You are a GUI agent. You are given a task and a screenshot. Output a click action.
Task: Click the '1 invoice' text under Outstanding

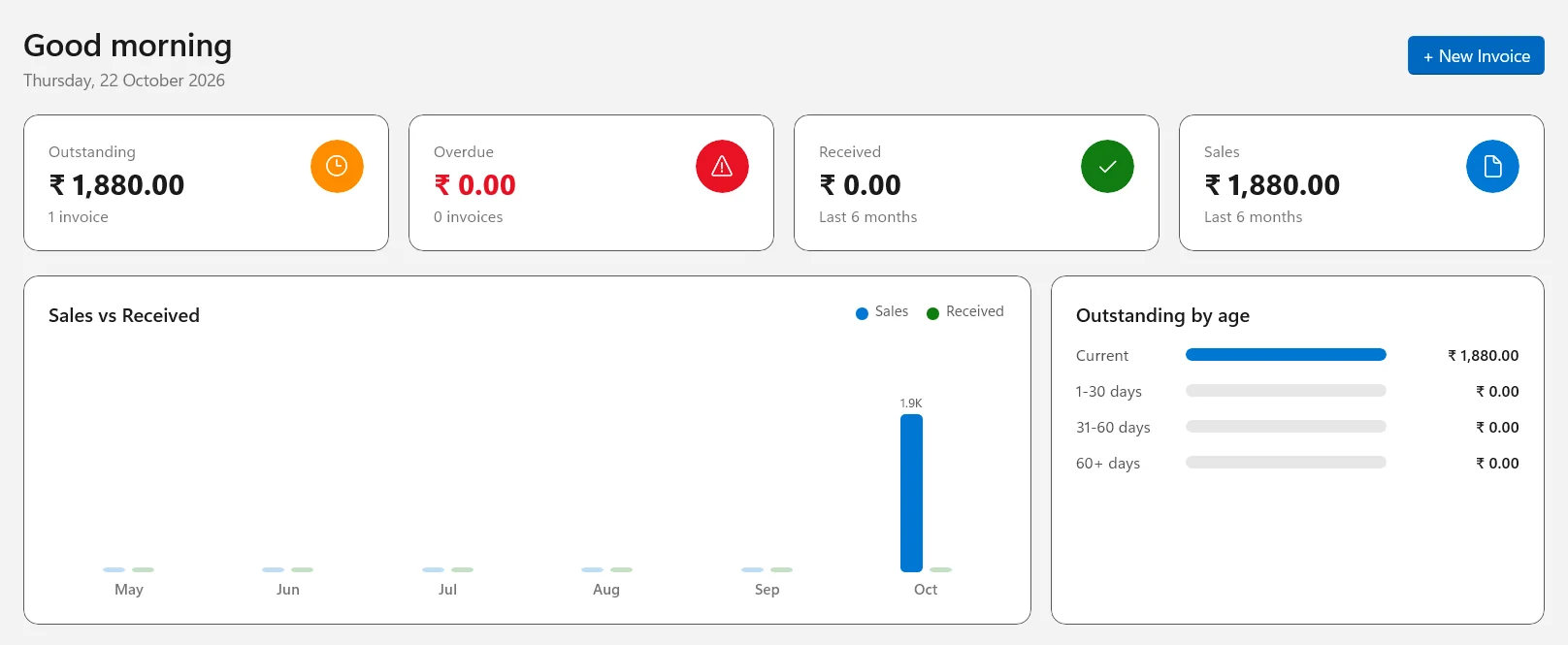tap(79, 217)
